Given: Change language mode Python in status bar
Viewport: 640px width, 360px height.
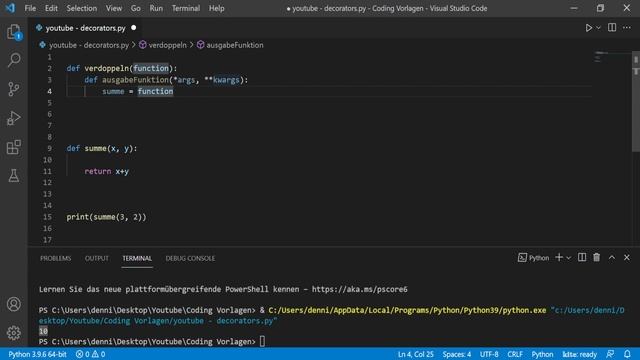Looking at the screenshot, I should pos(542,354).
